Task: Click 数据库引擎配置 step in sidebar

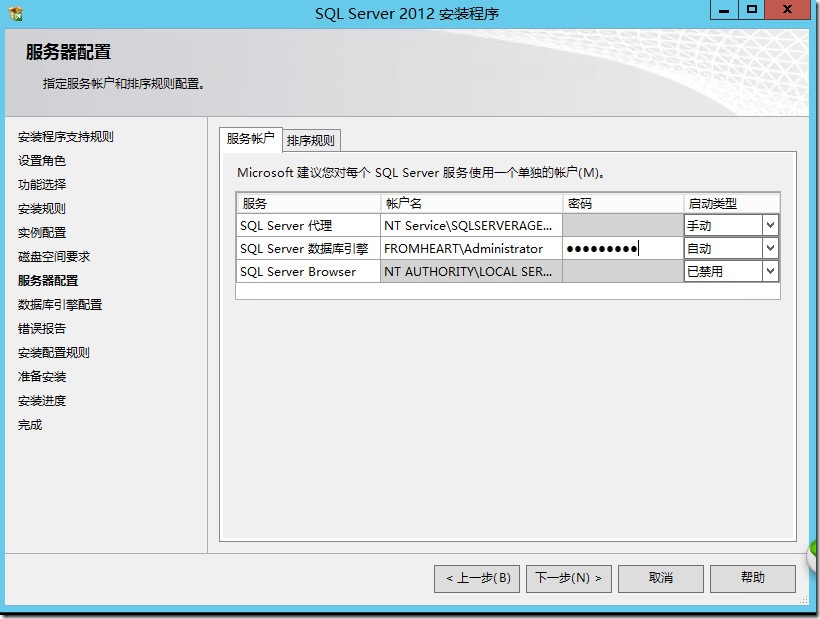Action: [60, 305]
